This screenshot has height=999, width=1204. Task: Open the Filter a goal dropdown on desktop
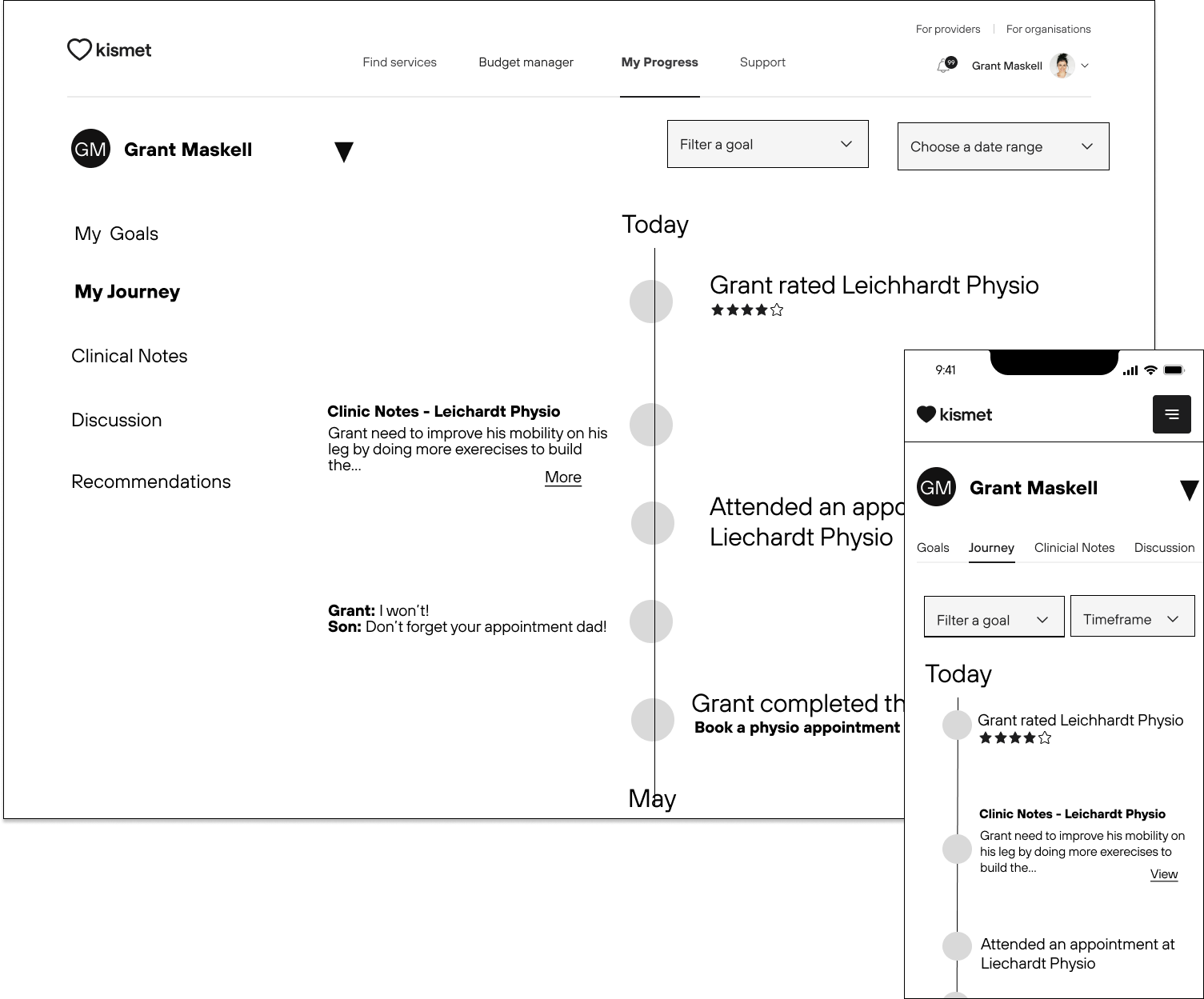click(767, 144)
